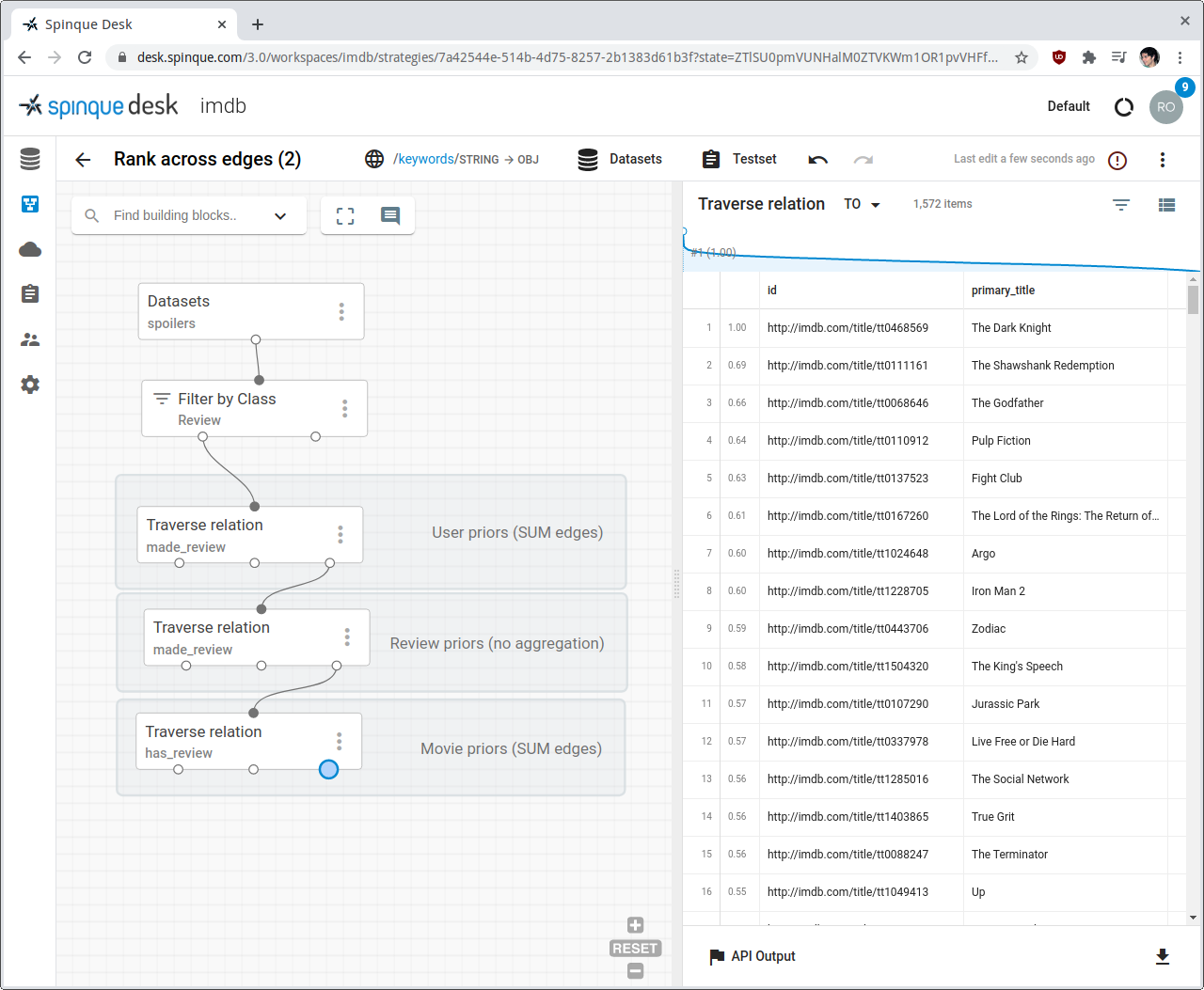Click the loading circle icon near Default
The height and width of the screenshot is (990, 1204).
[1124, 107]
